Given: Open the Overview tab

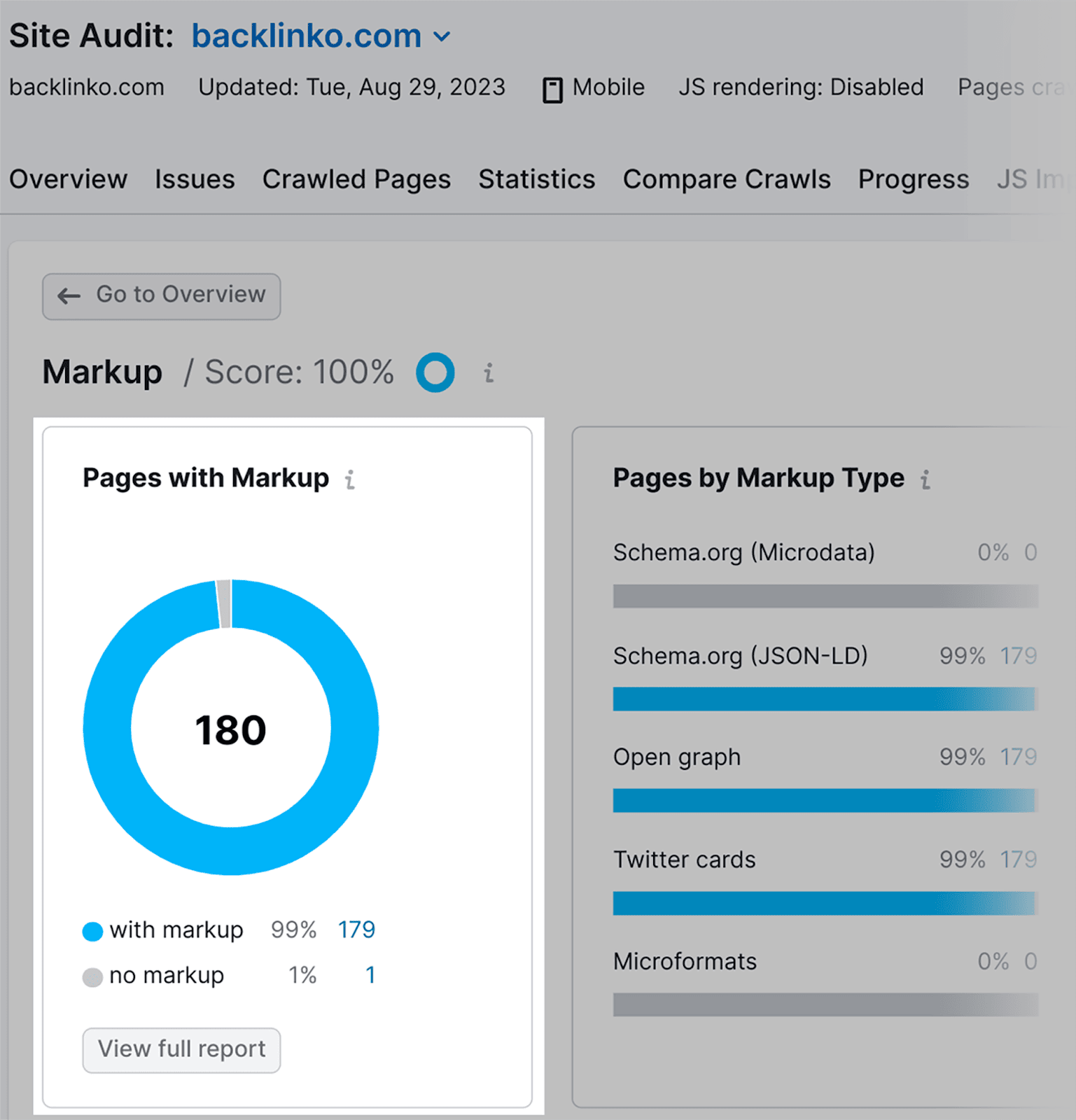Looking at the screenshot, I should pyautogui.click(x=68, y=179).
